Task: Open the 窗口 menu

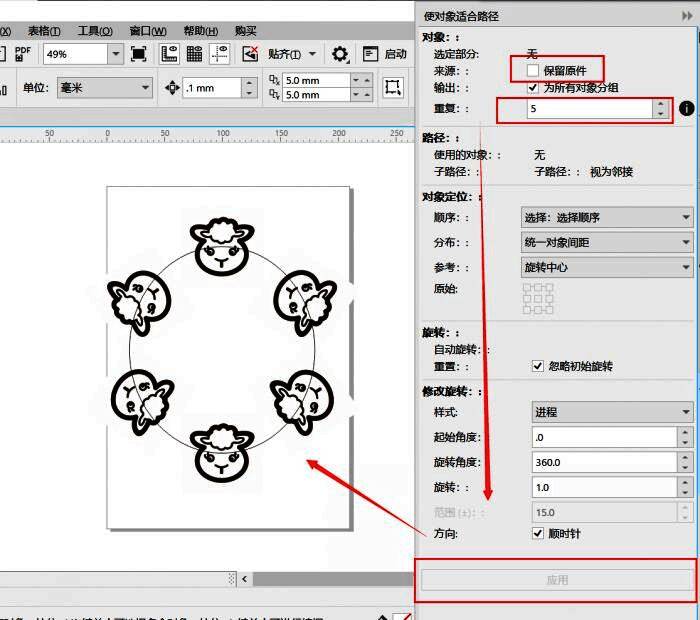Action: tap(148, 30)
